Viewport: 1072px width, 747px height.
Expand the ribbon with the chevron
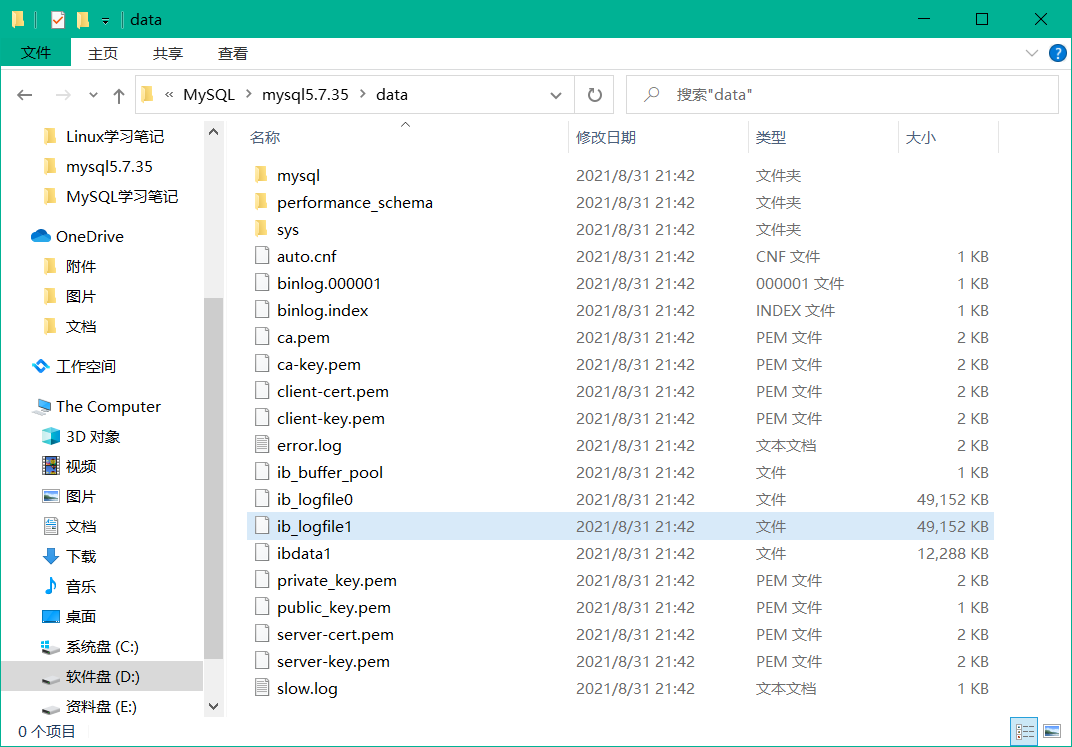[x=1032, y=53]
